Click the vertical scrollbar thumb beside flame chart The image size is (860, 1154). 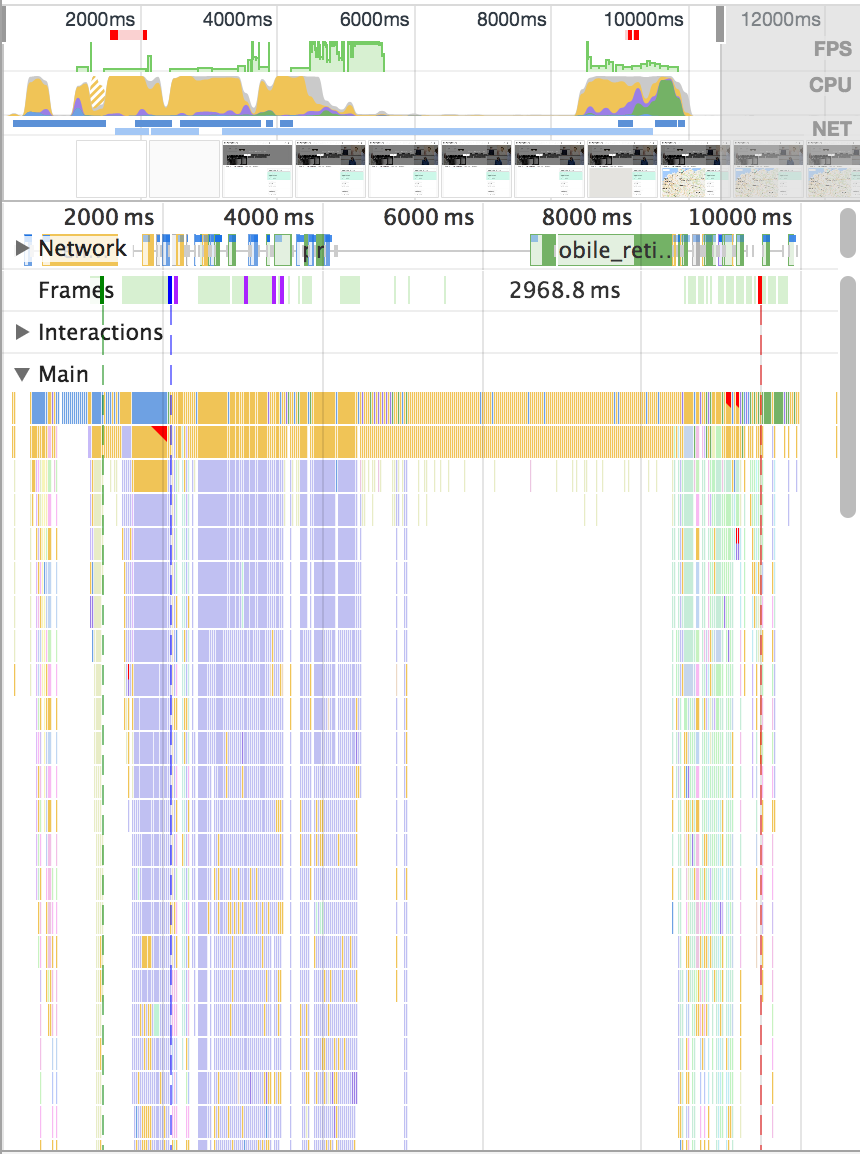tap(847, 397)
